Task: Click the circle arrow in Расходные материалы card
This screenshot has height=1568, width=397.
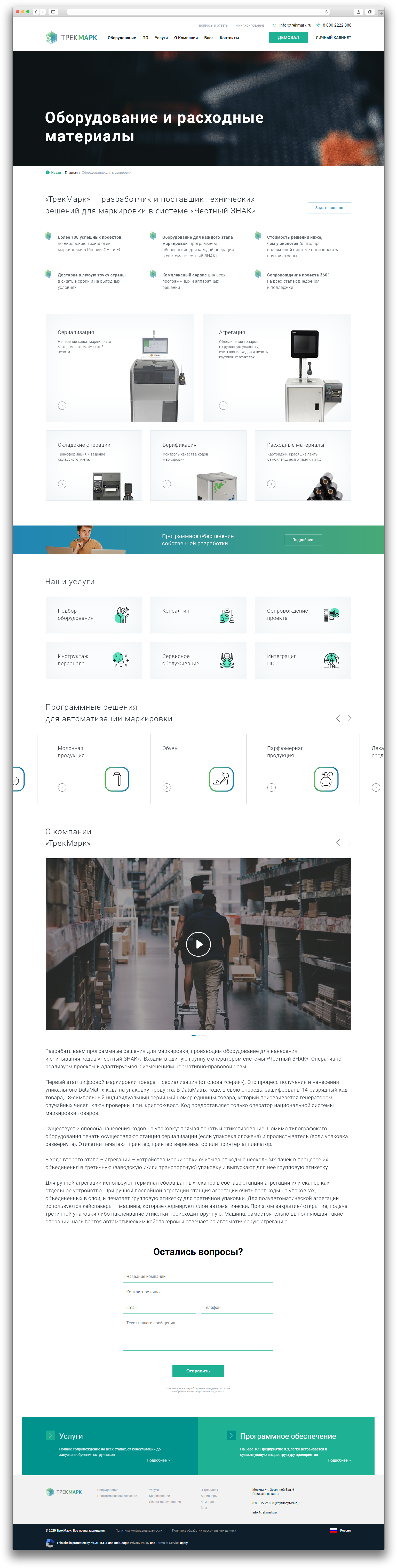Action: coord(271,484)
